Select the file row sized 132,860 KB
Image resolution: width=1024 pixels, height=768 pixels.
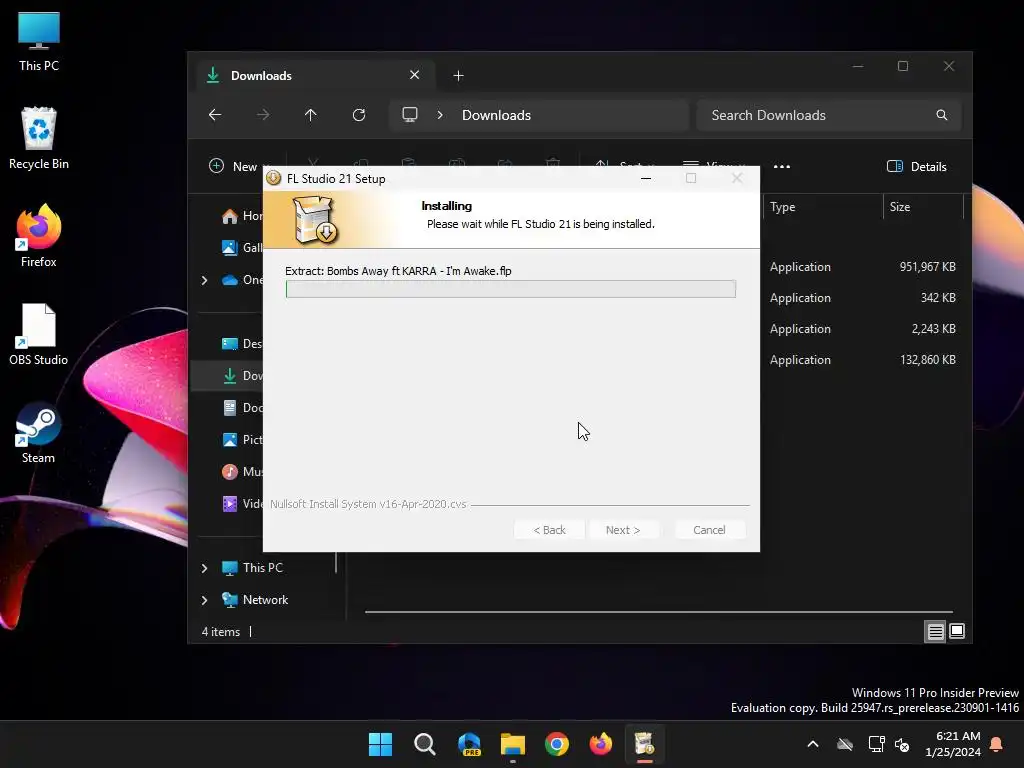click(862, 360)
